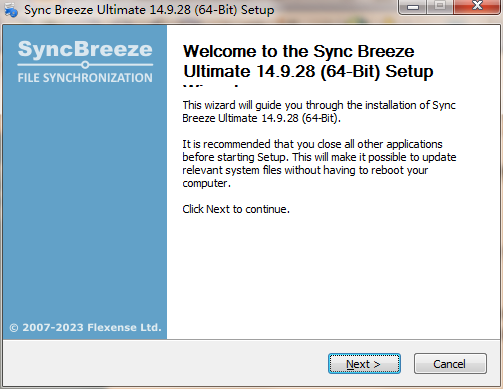Viewport: 503px width, 389px height.
Task: Click the 'FILE SYNCHRONIZATION' label
Action: pos(85,78)
